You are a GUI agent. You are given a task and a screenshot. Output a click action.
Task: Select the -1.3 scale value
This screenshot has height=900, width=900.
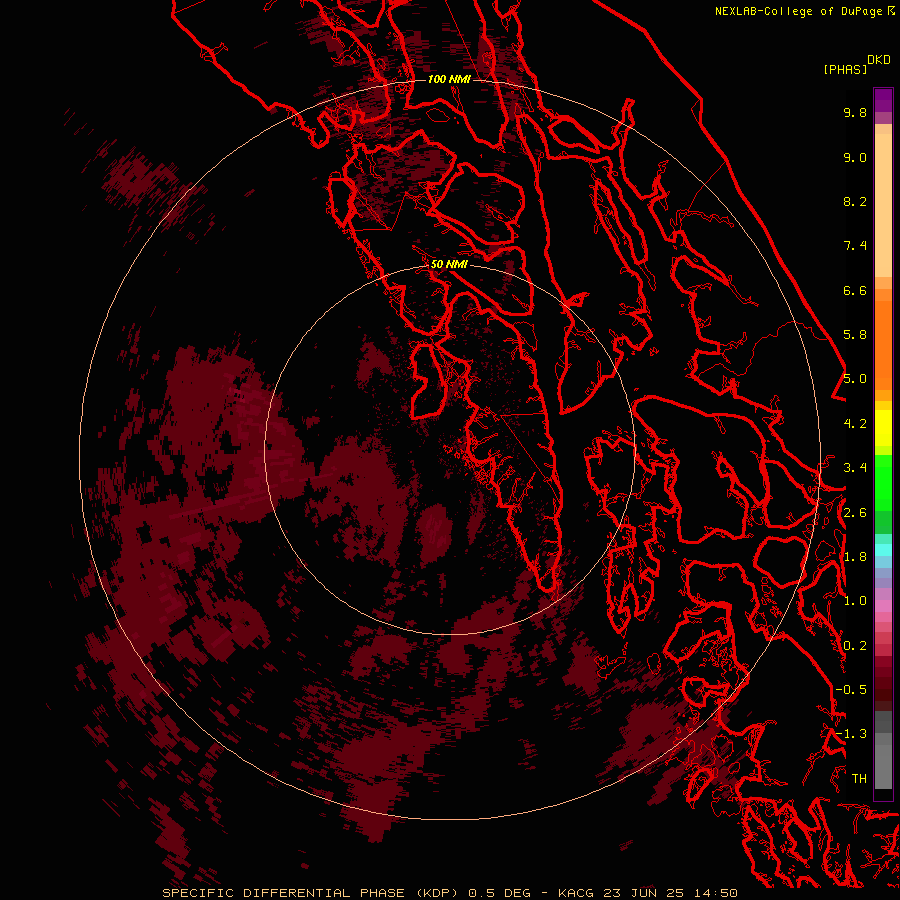(x=851, y=734)
